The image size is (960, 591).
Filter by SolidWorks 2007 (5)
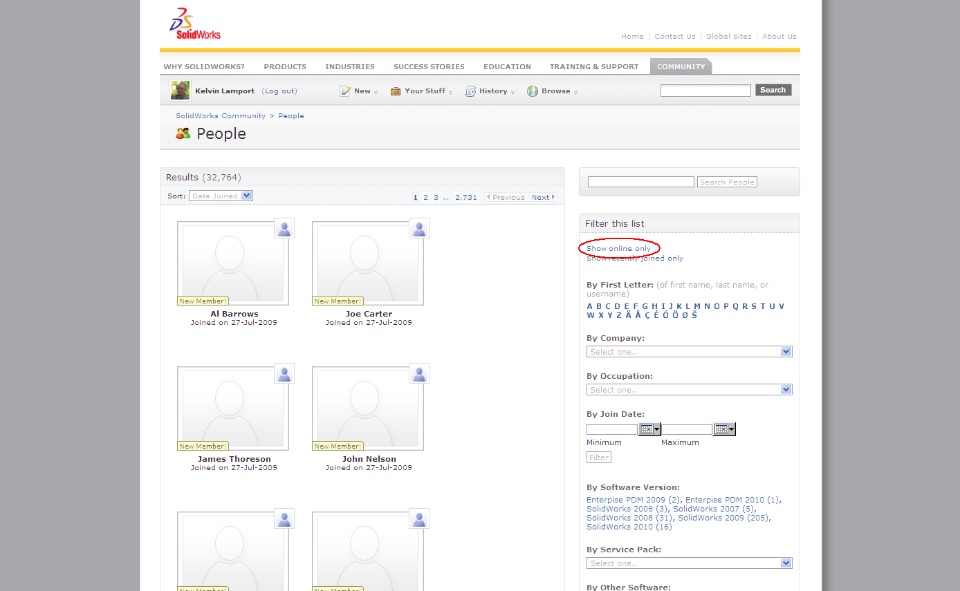click(x=714, y=509)
